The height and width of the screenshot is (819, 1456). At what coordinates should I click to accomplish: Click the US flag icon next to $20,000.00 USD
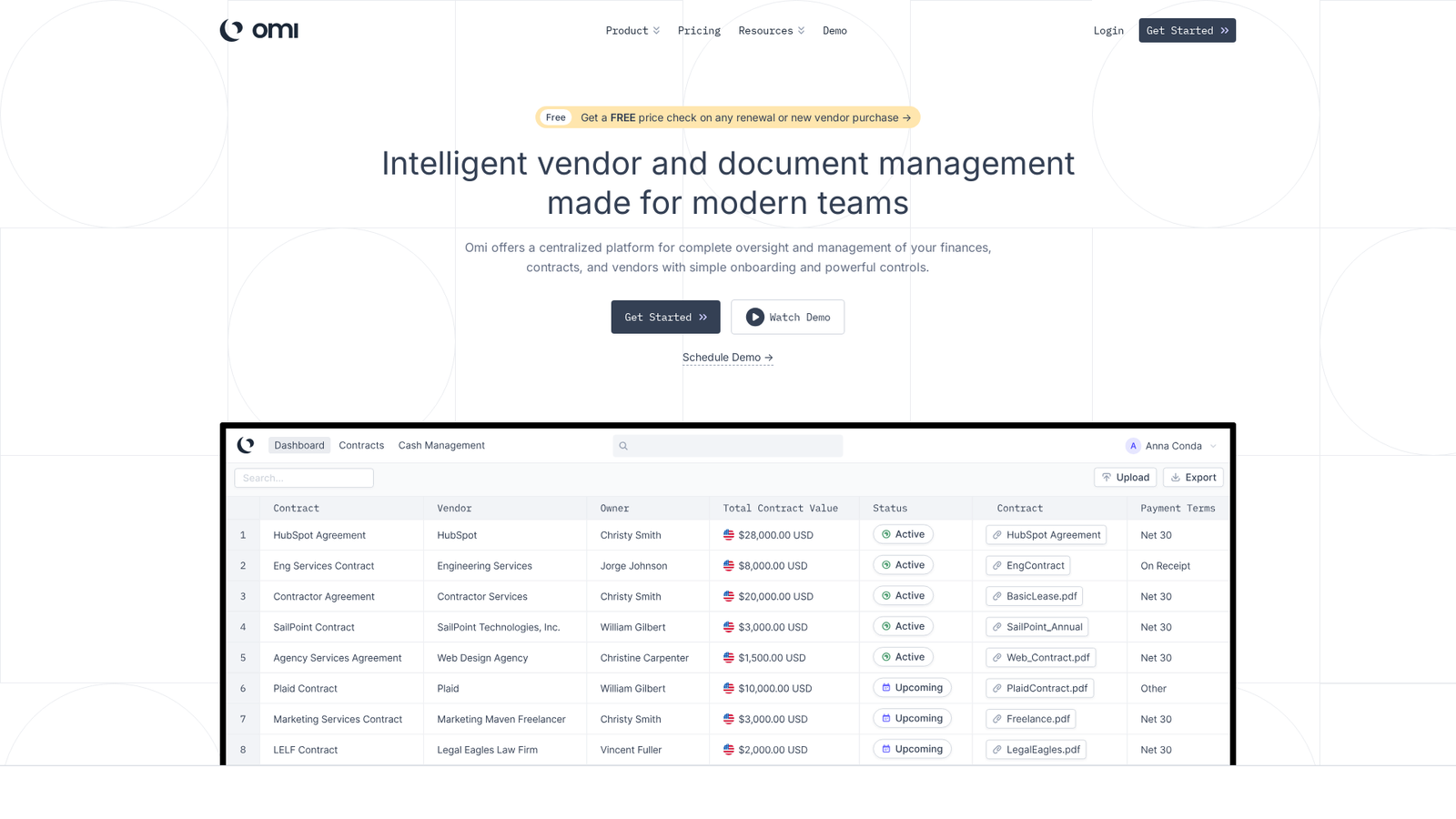(x=729, y=596)
